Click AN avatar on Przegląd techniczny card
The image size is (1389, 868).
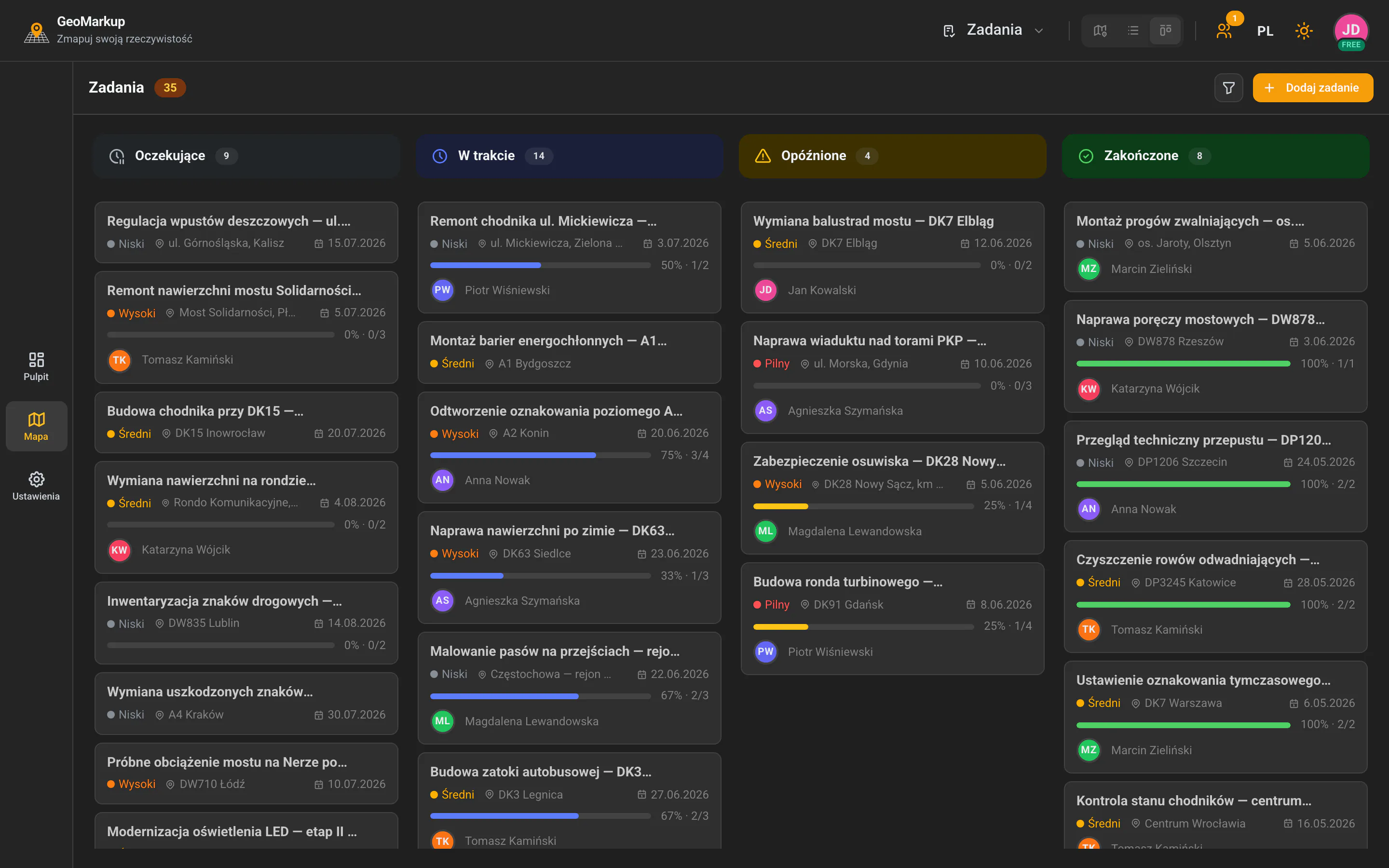[x=1089, y=509]
